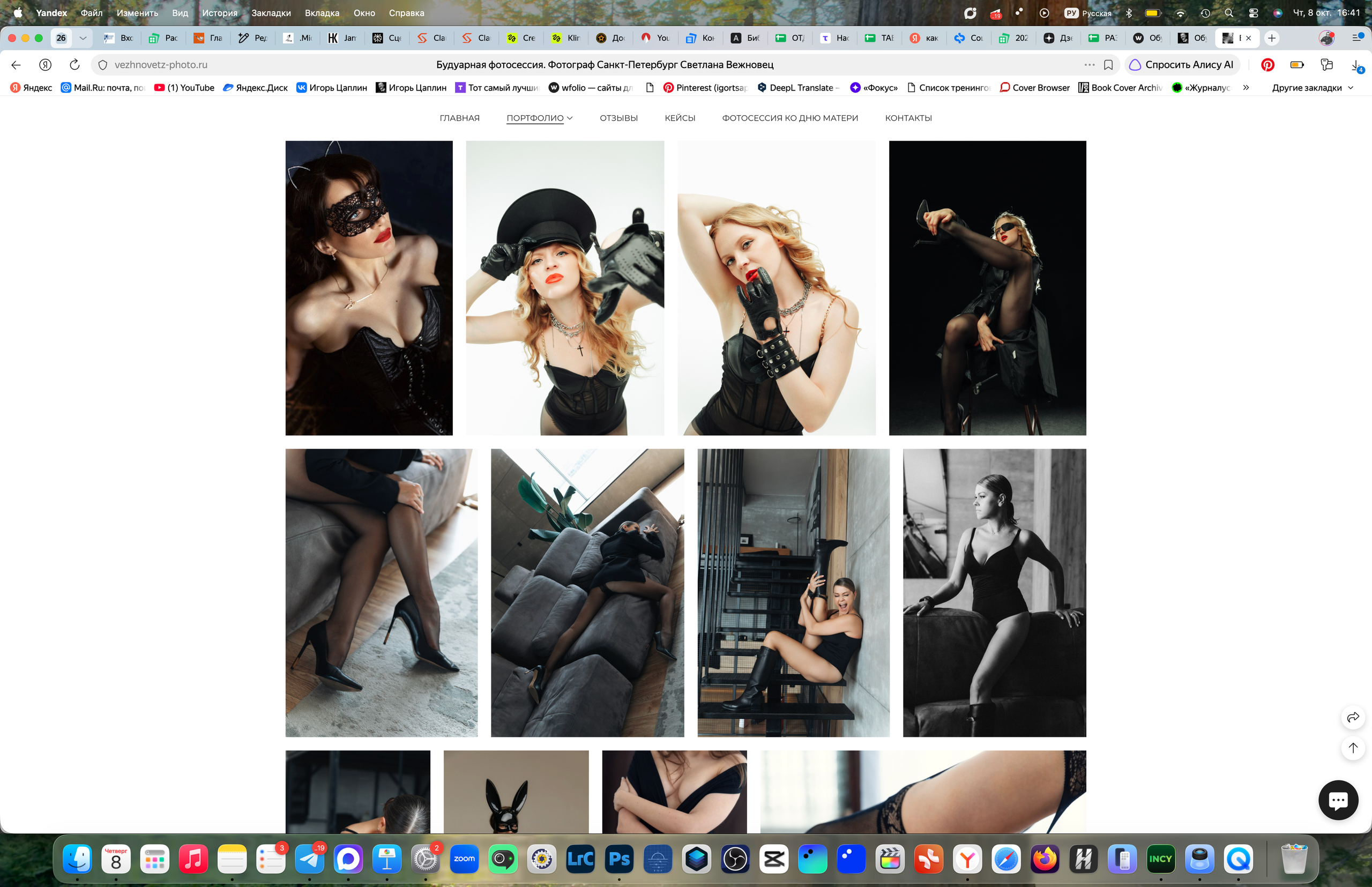Open the high heels on carpet photo
Viewport: 1372px width, 887px height.
[x=381, y=593]
